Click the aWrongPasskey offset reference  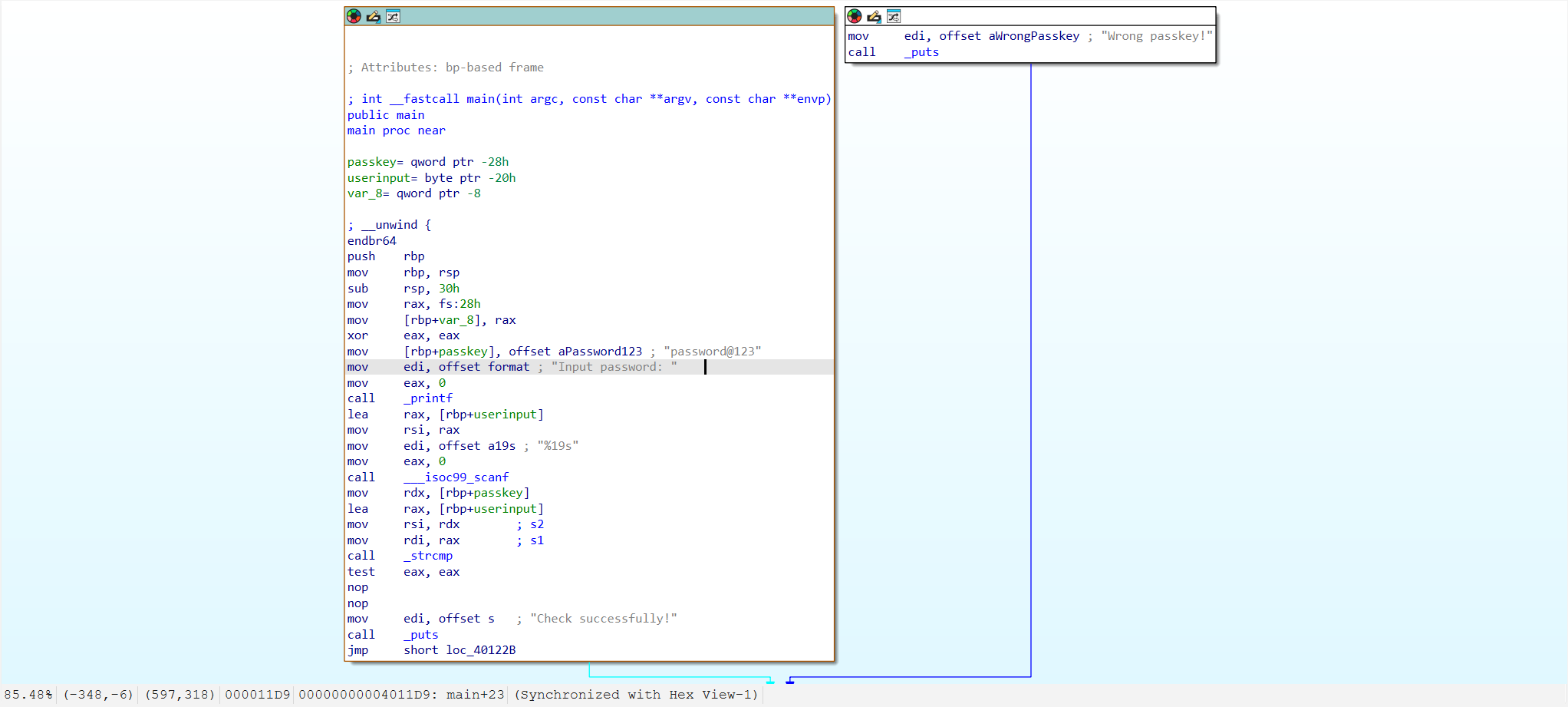pos(1034,36)
